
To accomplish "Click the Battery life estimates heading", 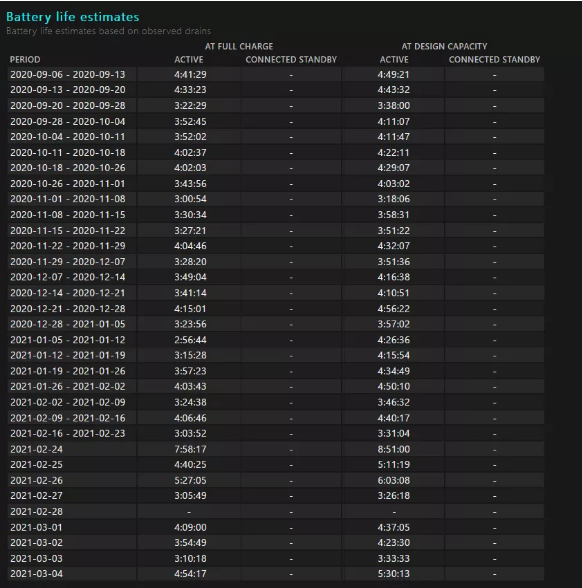I will click(x=73, y=17).
